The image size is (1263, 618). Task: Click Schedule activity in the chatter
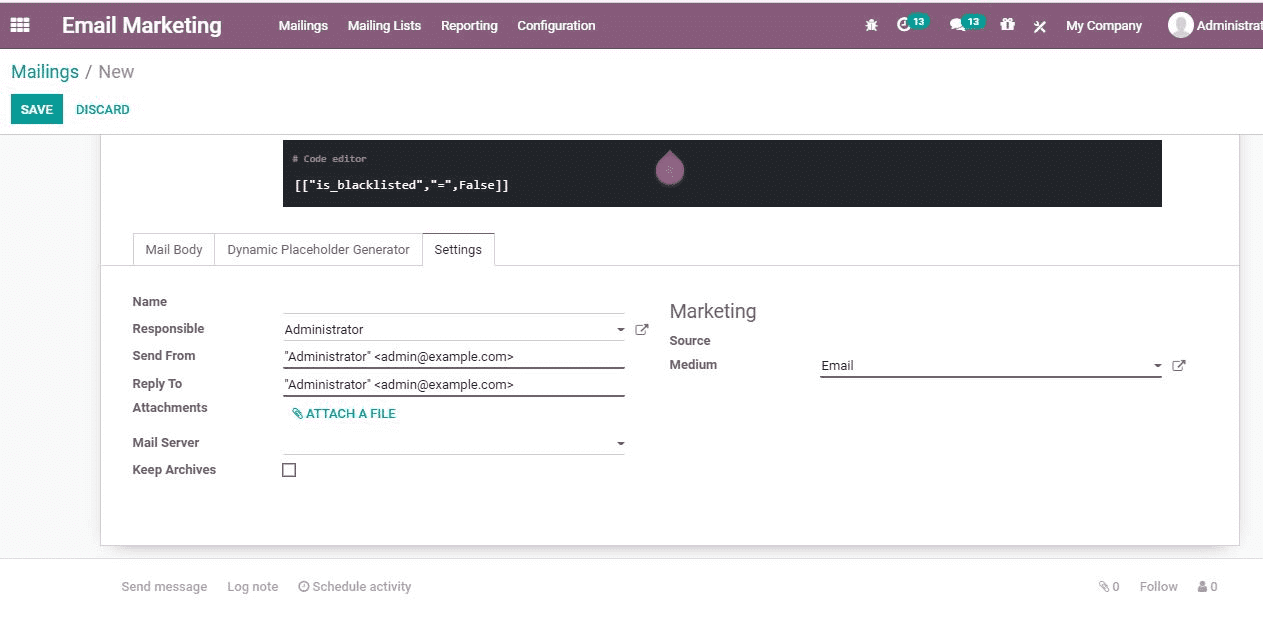(355, 587)
